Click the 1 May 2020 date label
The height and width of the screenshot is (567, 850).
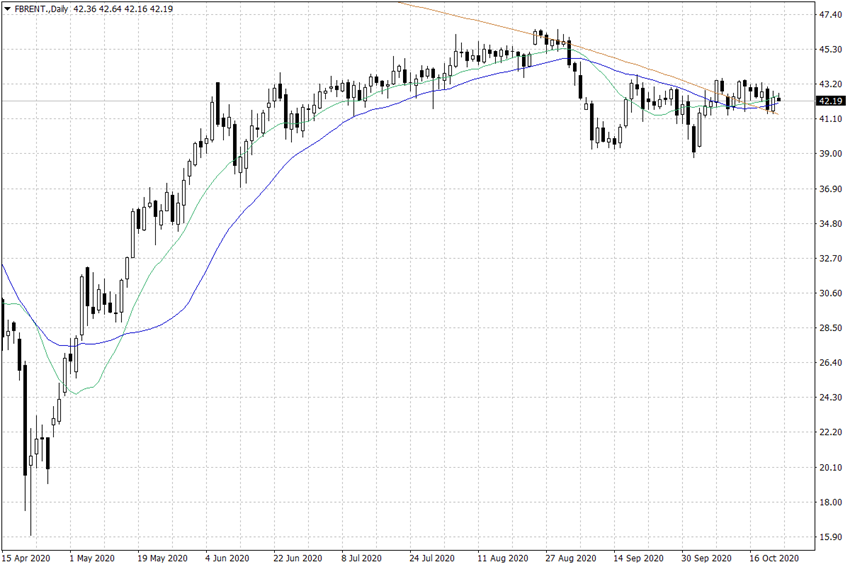coord(92,558)
